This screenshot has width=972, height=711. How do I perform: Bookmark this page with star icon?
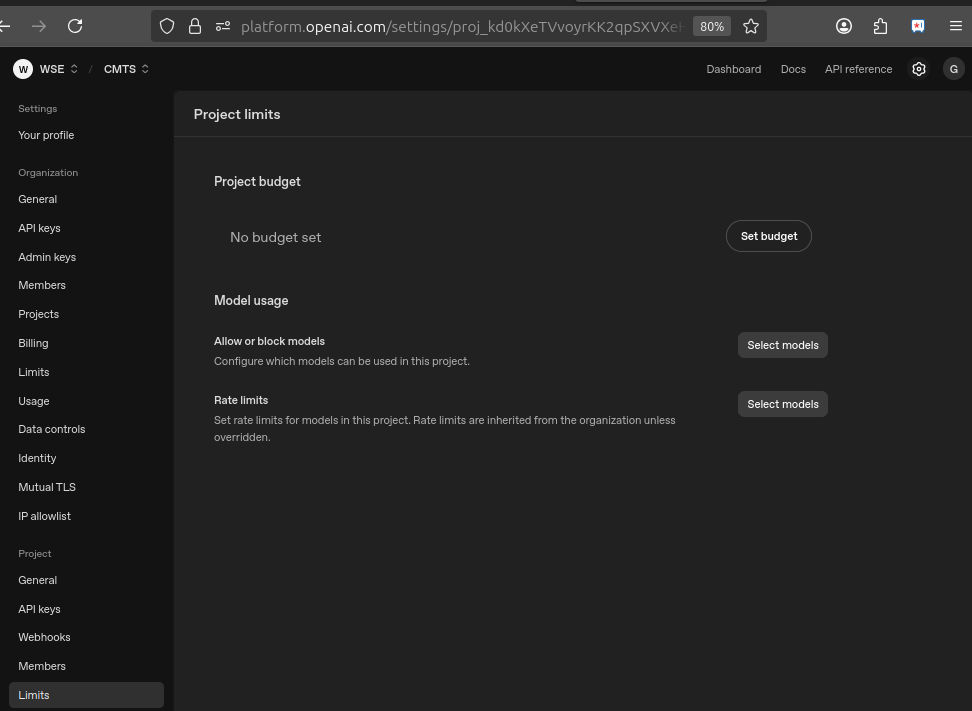tap(751, 26)
